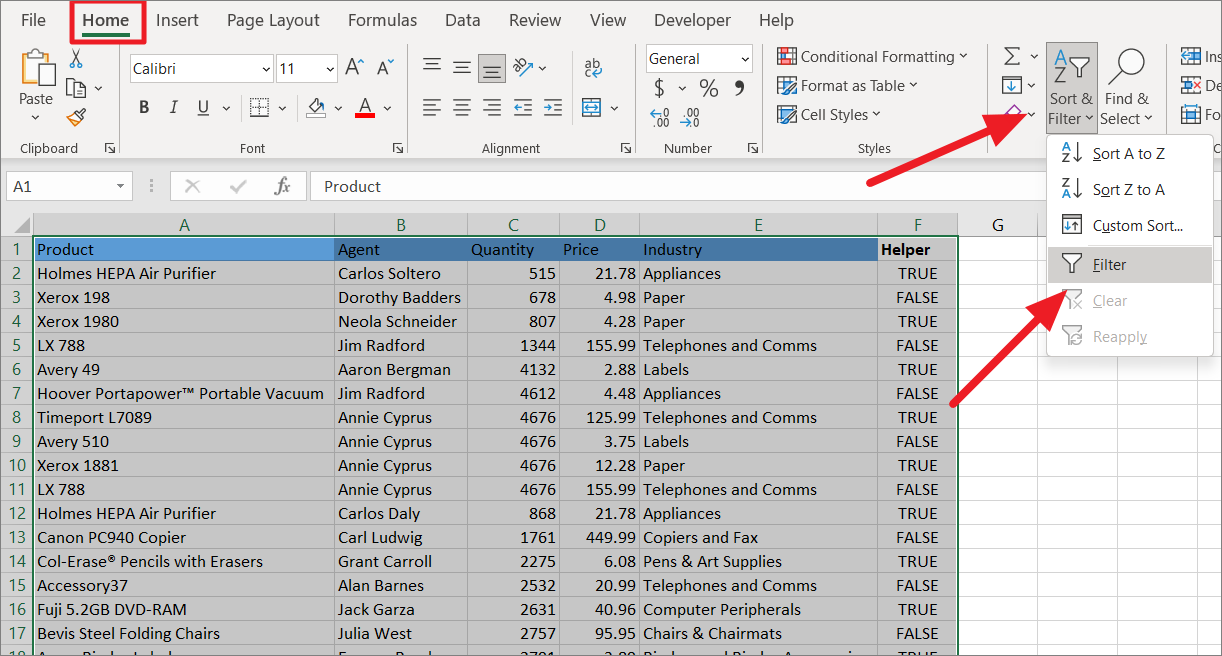Switch to the Developer tab
This screenshot has height=656, width=1222.
coord(692,20)
